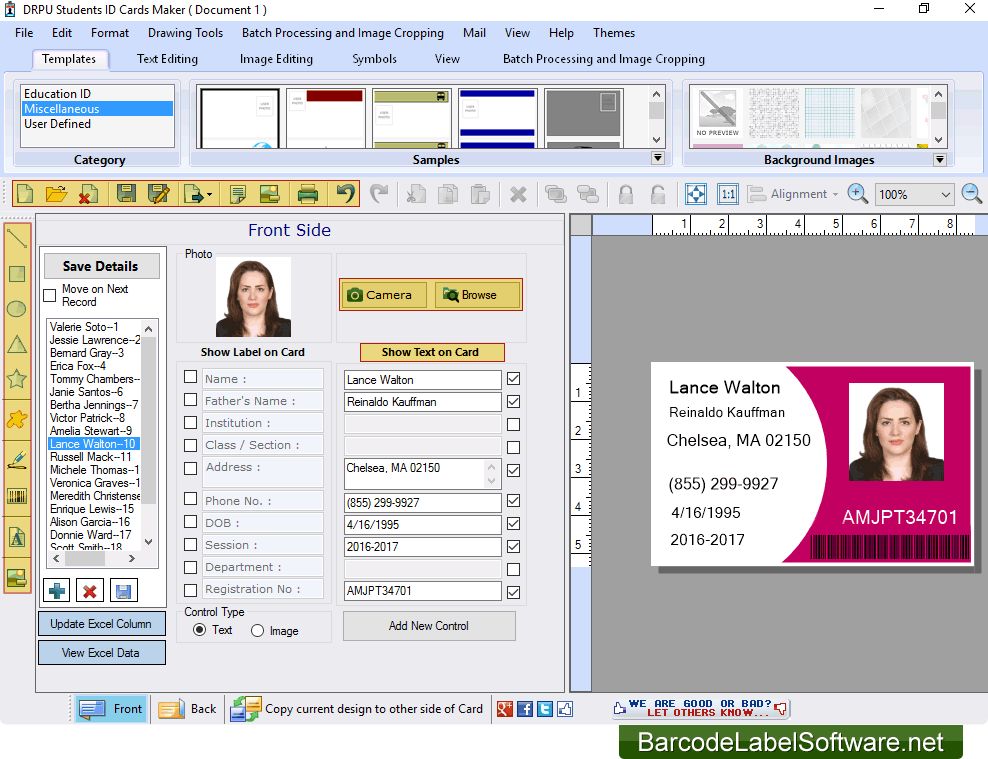
Task: Switch to the Symbols tab
Action: pos(374,59)
